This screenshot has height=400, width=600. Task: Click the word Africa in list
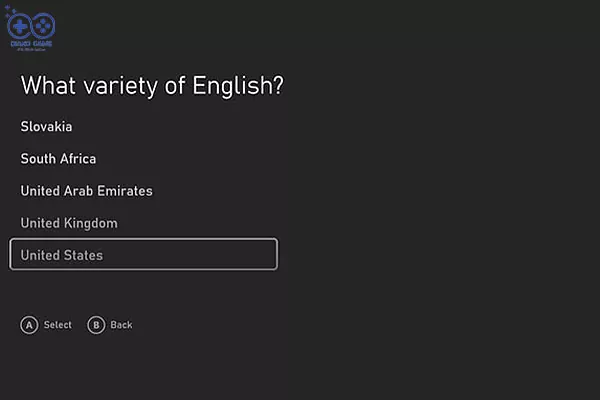78,159
